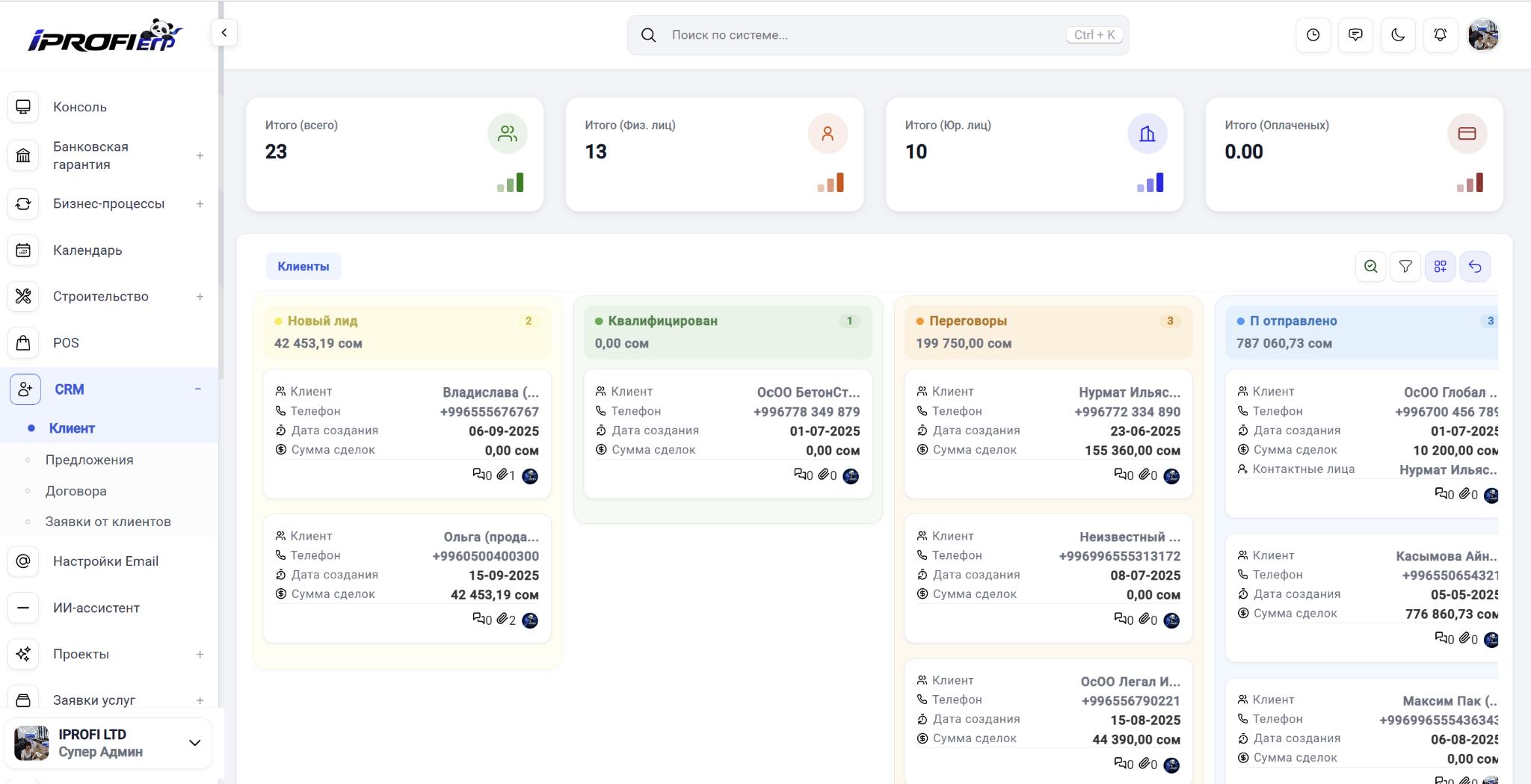1531x784 pixels.
Task: Open the chat messages icon in header
Action: (x=1355, y=35)
